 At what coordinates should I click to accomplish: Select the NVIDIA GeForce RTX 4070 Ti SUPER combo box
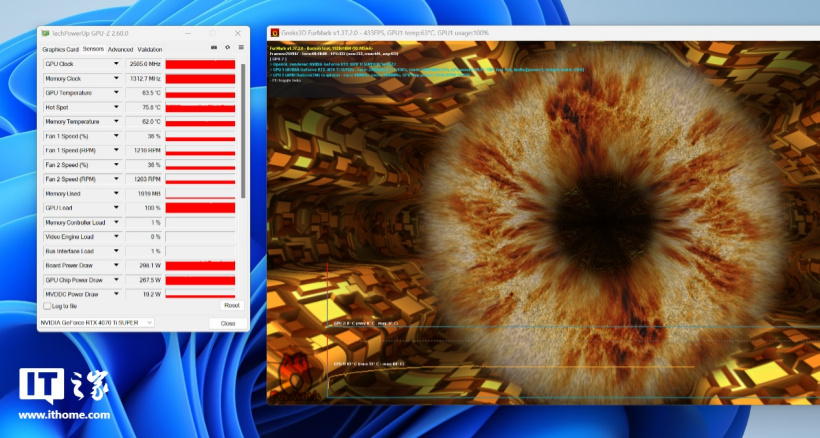pyautogui.click(x=96, y=323)
